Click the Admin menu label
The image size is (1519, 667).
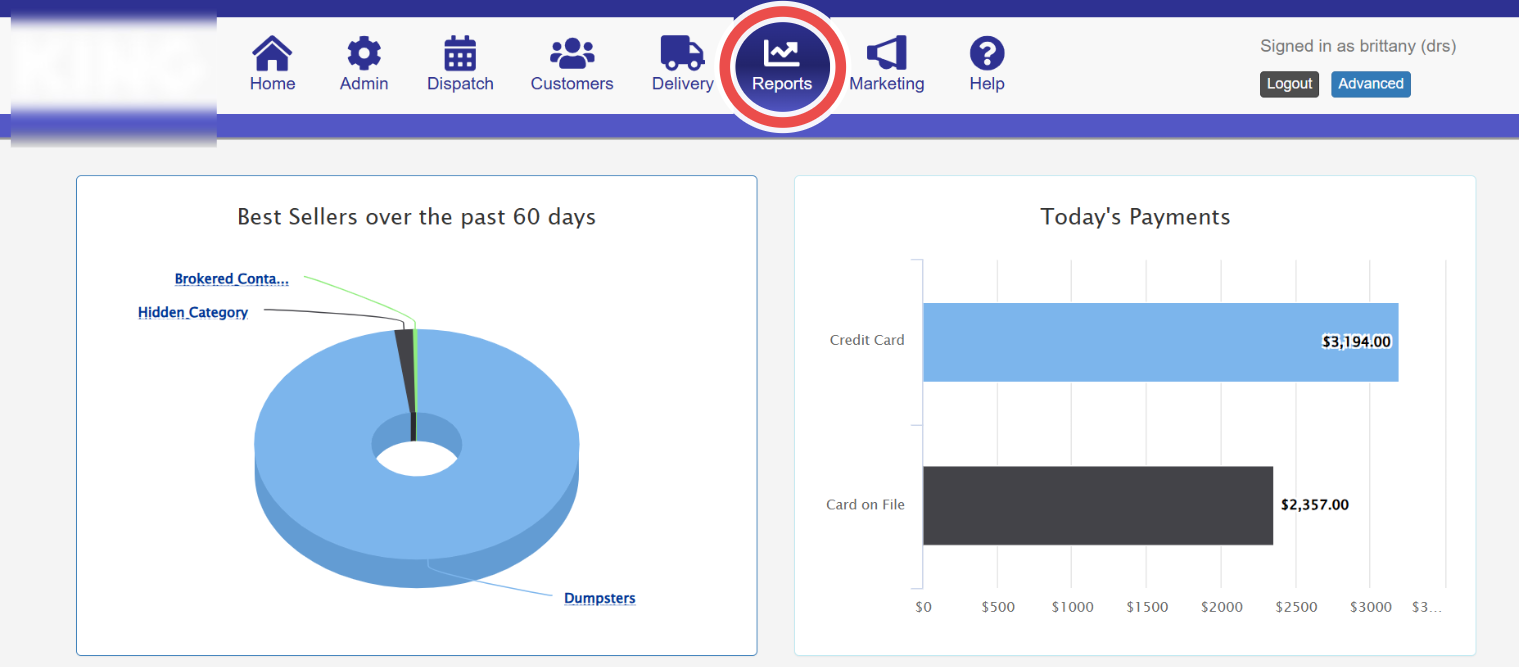(x=364, y=84)
